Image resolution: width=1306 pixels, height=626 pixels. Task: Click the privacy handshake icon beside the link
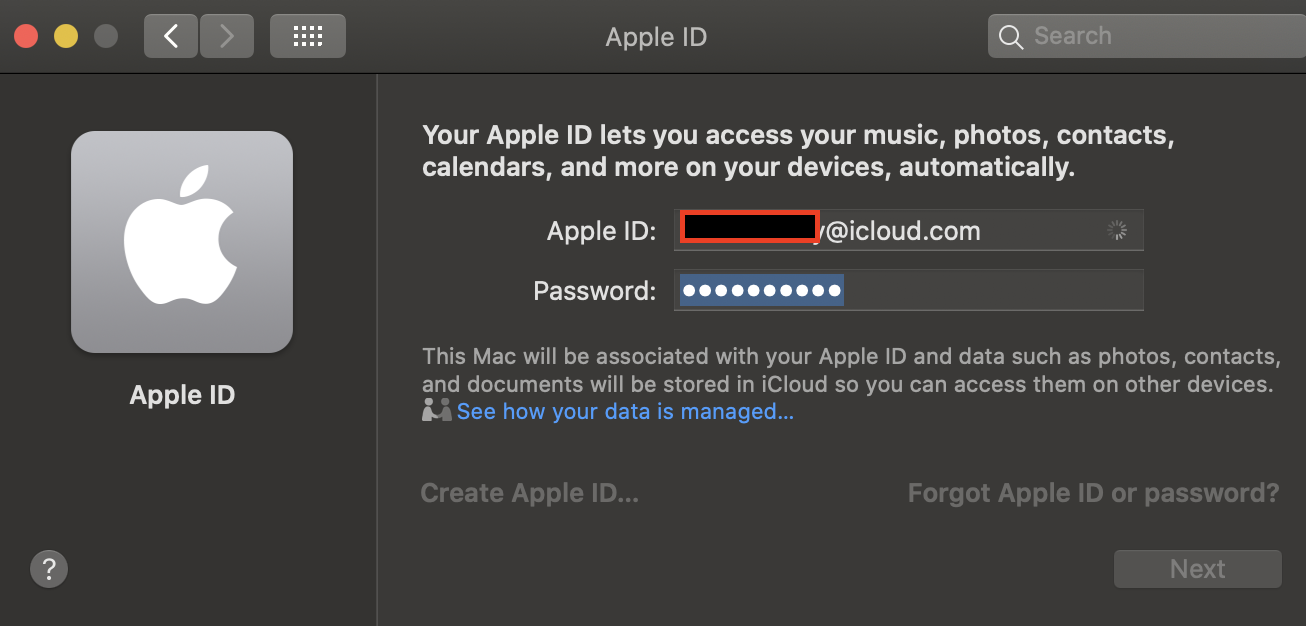[x=436, y=411]
